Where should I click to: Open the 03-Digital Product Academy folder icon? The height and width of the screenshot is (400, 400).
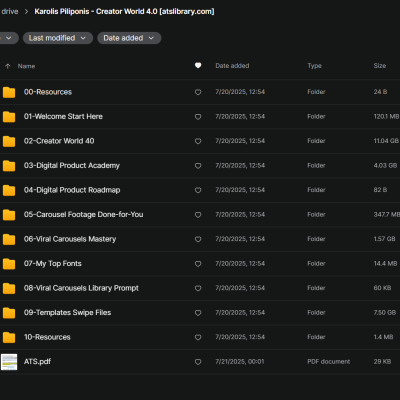click(x=9, y=166)
